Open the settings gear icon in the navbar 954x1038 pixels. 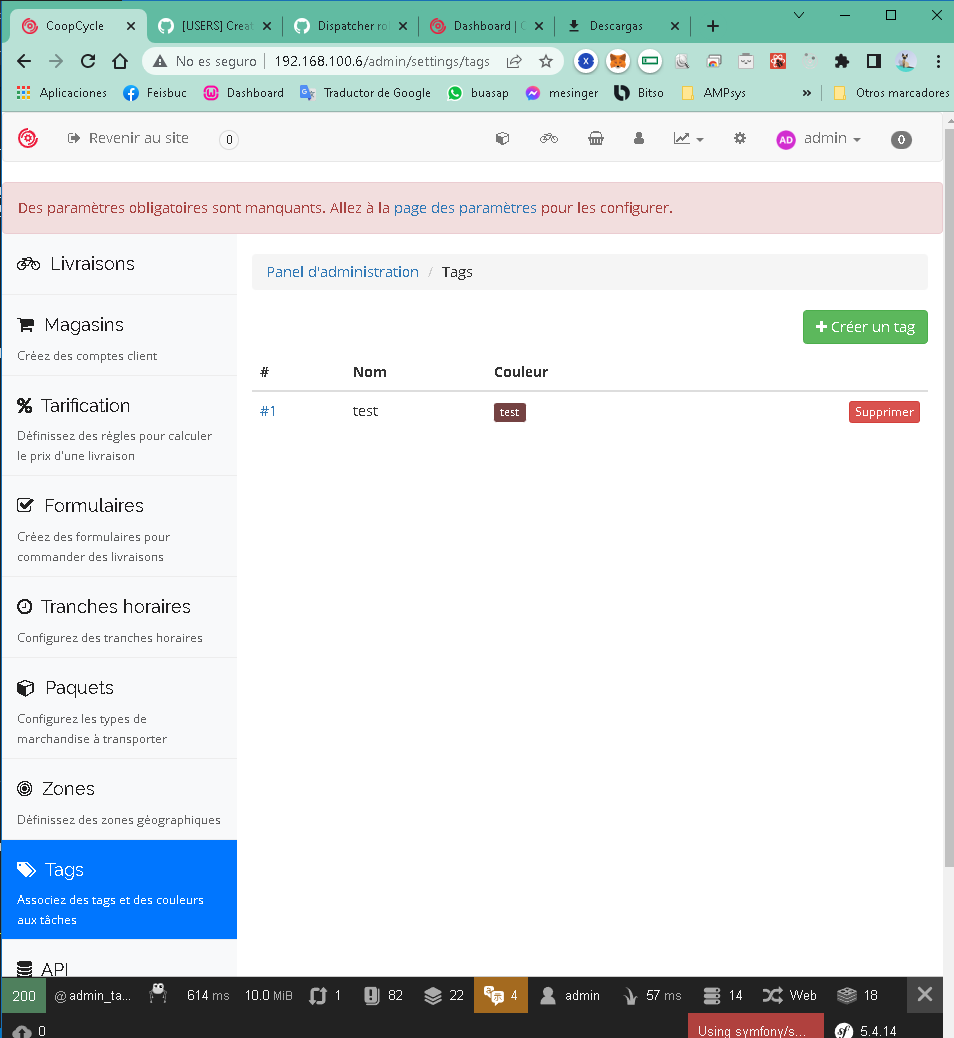click(739, 138)
